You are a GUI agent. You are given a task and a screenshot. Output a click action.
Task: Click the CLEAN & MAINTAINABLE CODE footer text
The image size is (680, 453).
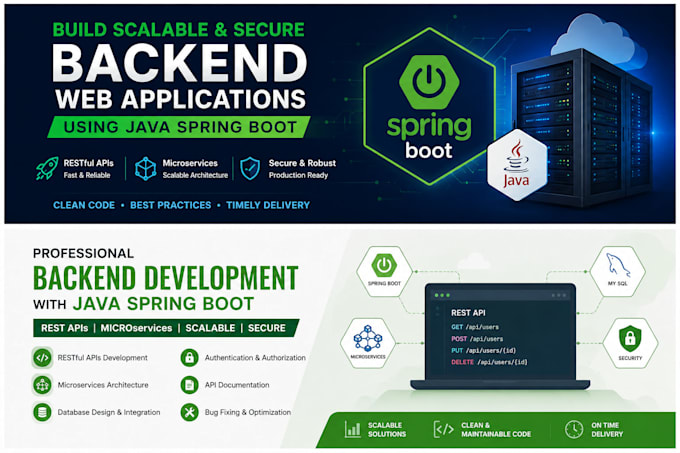tap(496, 430)
